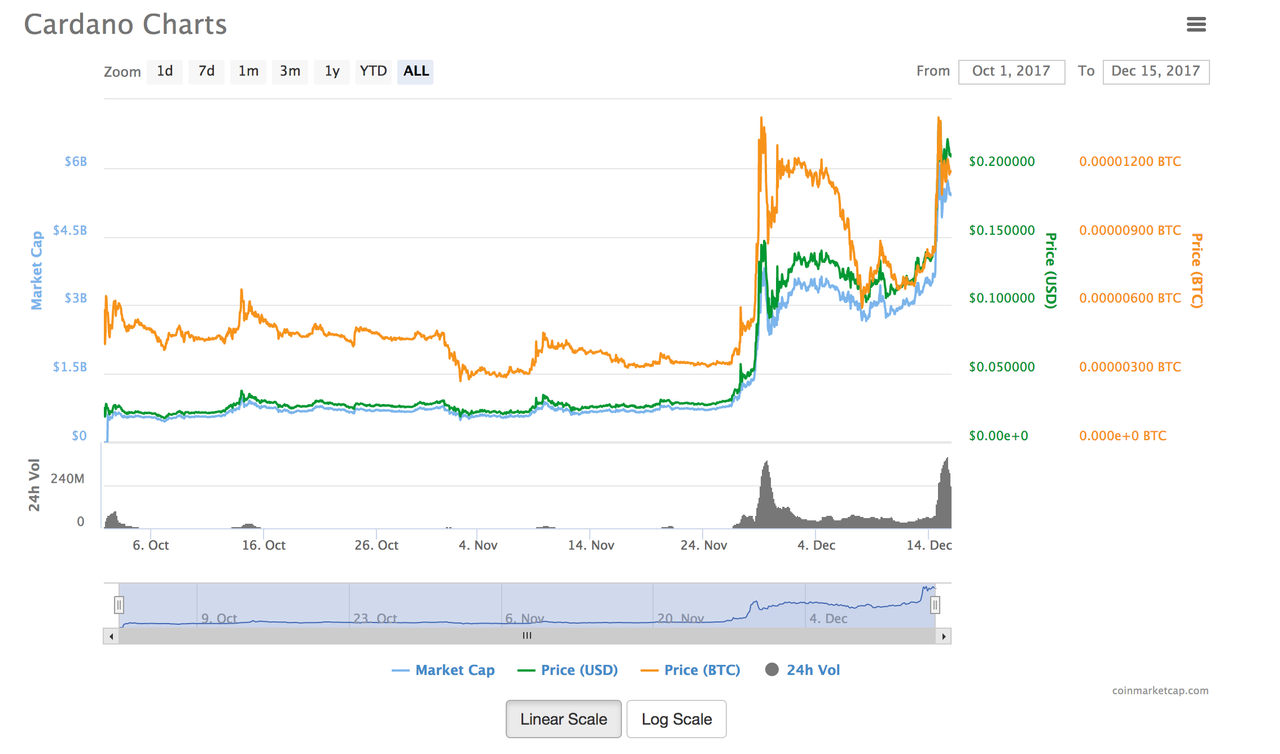Select the ALL zoom option
Image resolution: width=1280 pixels, height=754 pixels.
tap(416, 71)
